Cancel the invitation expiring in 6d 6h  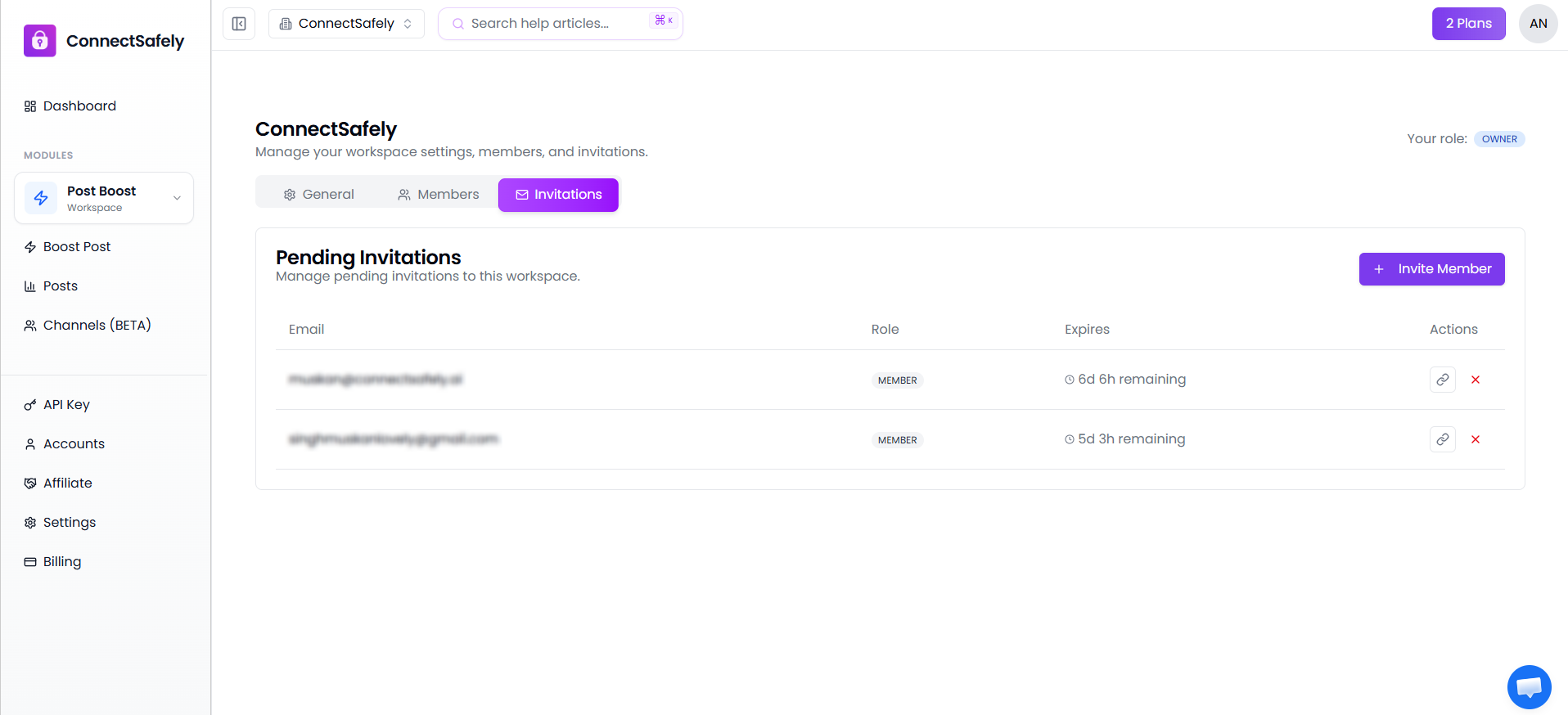coord(1476,380)
